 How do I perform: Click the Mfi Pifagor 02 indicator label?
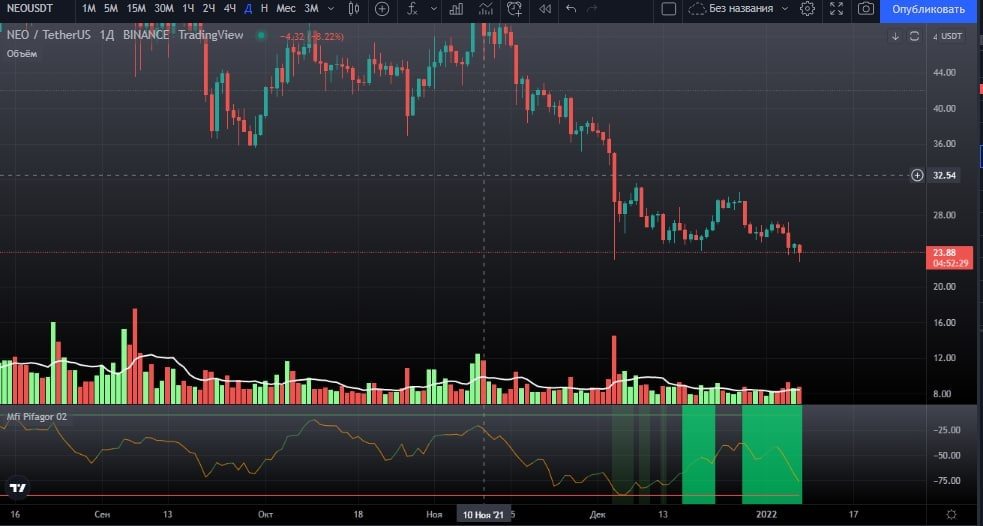[35, 415]
